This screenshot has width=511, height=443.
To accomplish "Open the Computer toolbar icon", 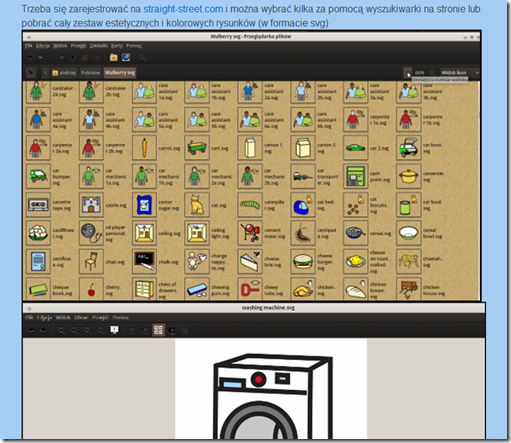I will [x=126, y=58].
